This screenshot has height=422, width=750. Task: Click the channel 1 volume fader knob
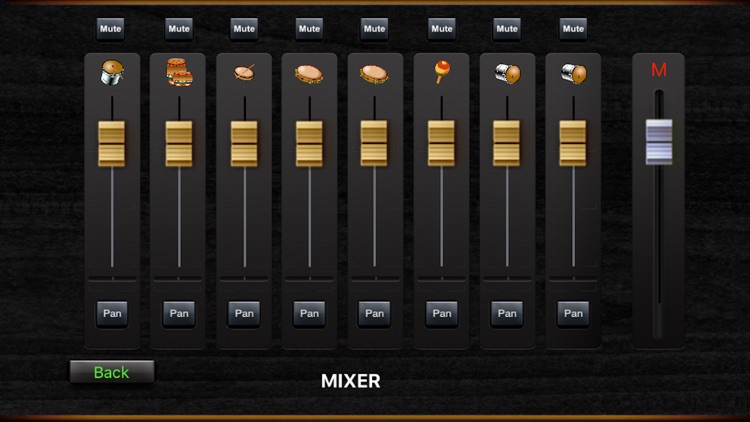111,144
